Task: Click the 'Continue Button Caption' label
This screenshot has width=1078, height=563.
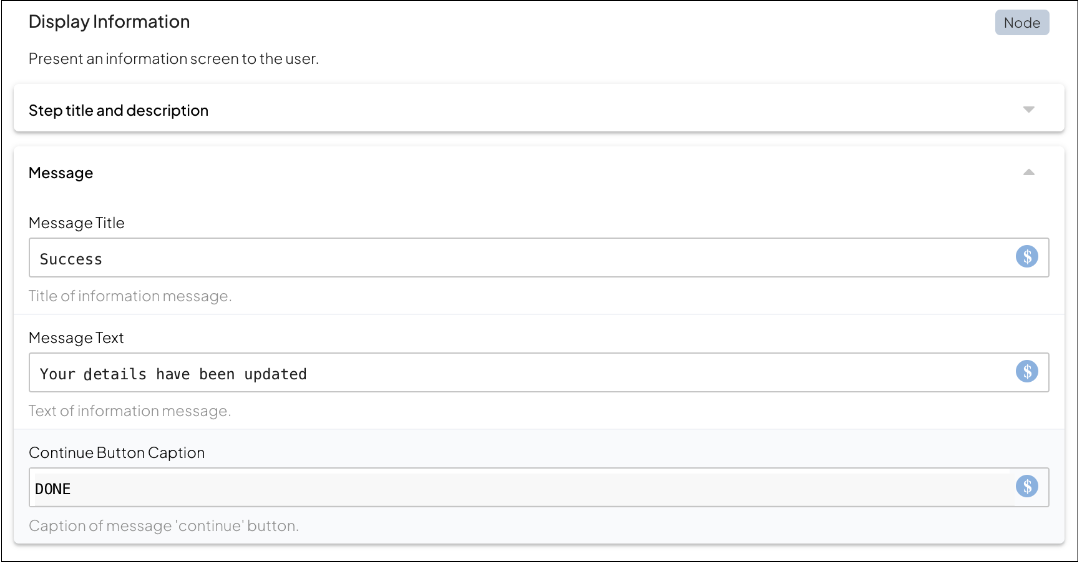Action: click(x=116, y=453)
